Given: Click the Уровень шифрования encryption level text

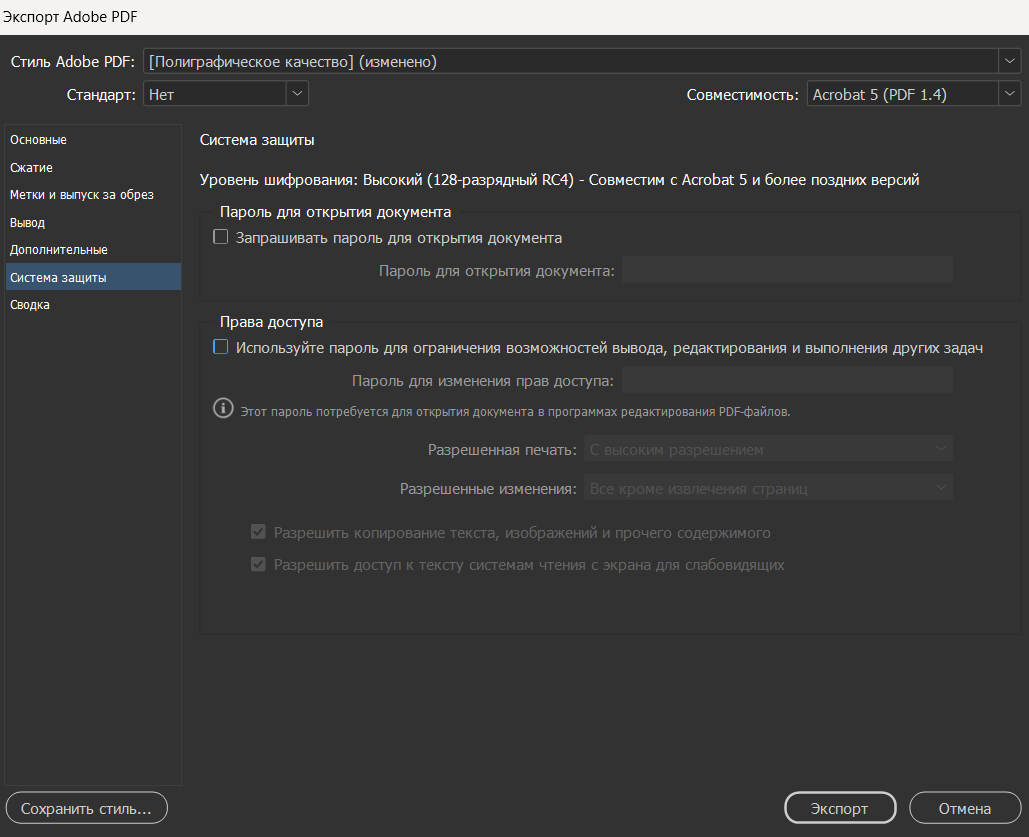Looking at the screenshot, I should 559,180.
